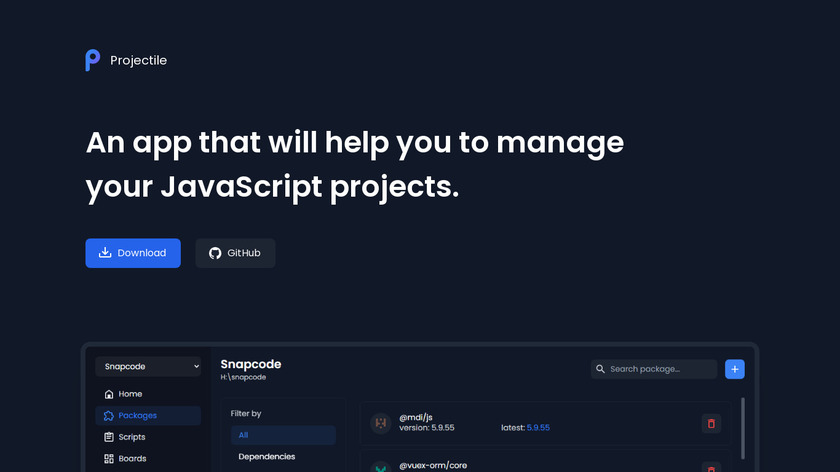This screenshot has width=840, height=472.
Task: Filter by Dependencies
Action: pos(266,456)
